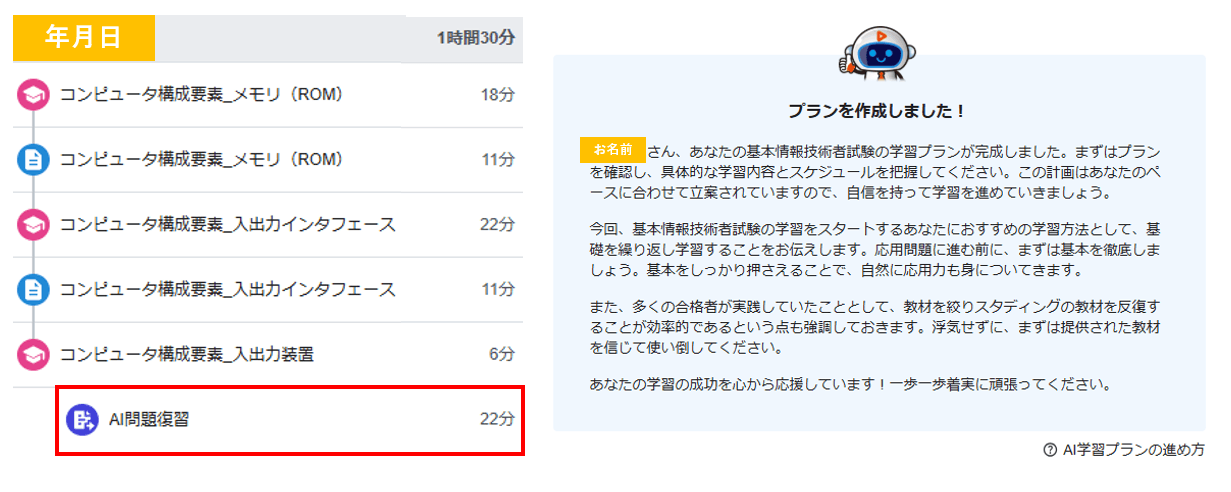Click the 1時間30分 total study time

tap(475, 39)
